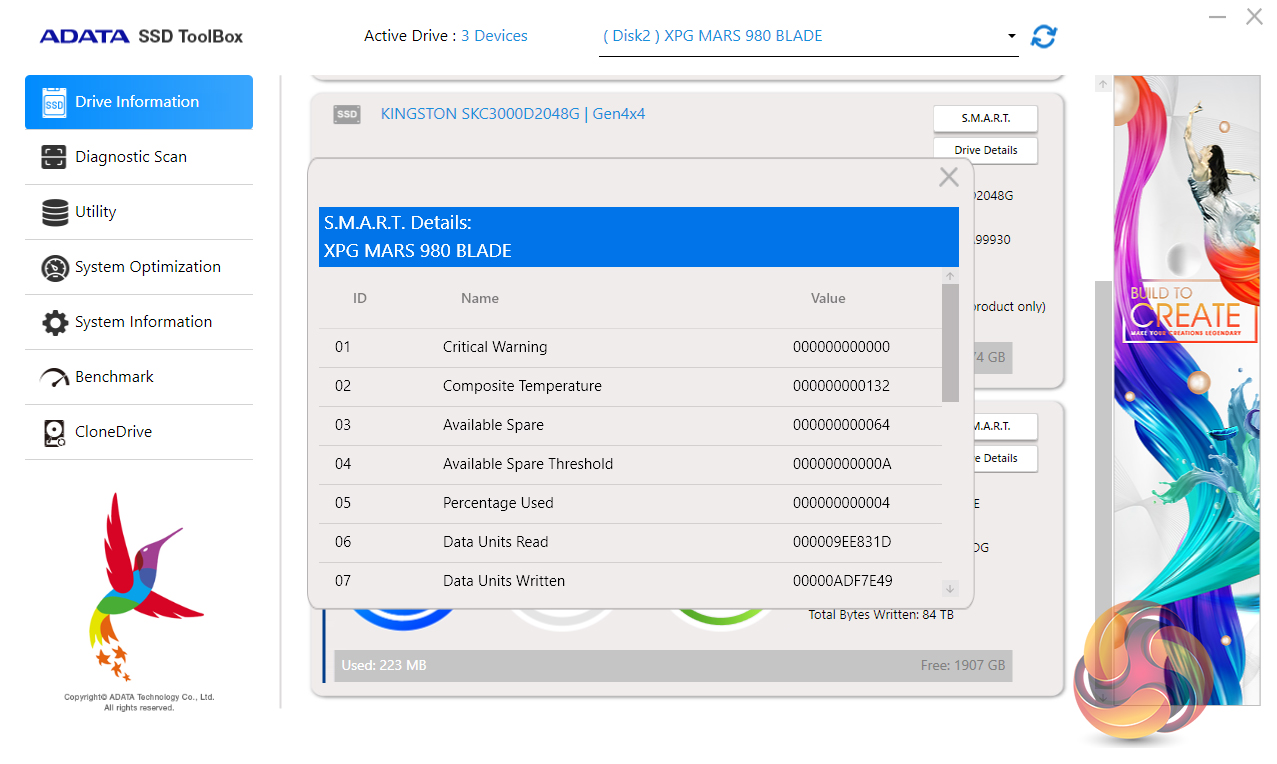Click the Used: 223 MB capacity bar
The height and width of the screenshot is (764, 1277).
pyautogui.click(x=673, y=666)
